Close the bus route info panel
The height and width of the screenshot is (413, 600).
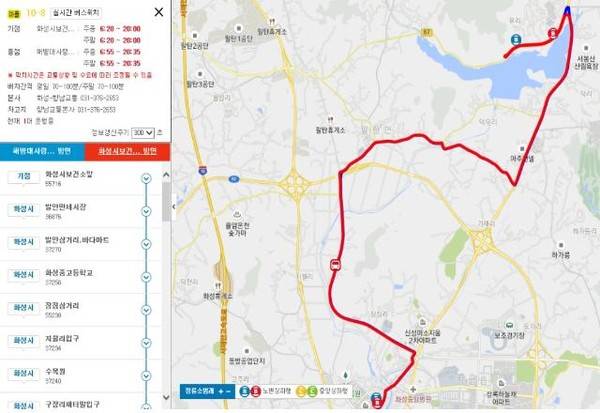158,12
